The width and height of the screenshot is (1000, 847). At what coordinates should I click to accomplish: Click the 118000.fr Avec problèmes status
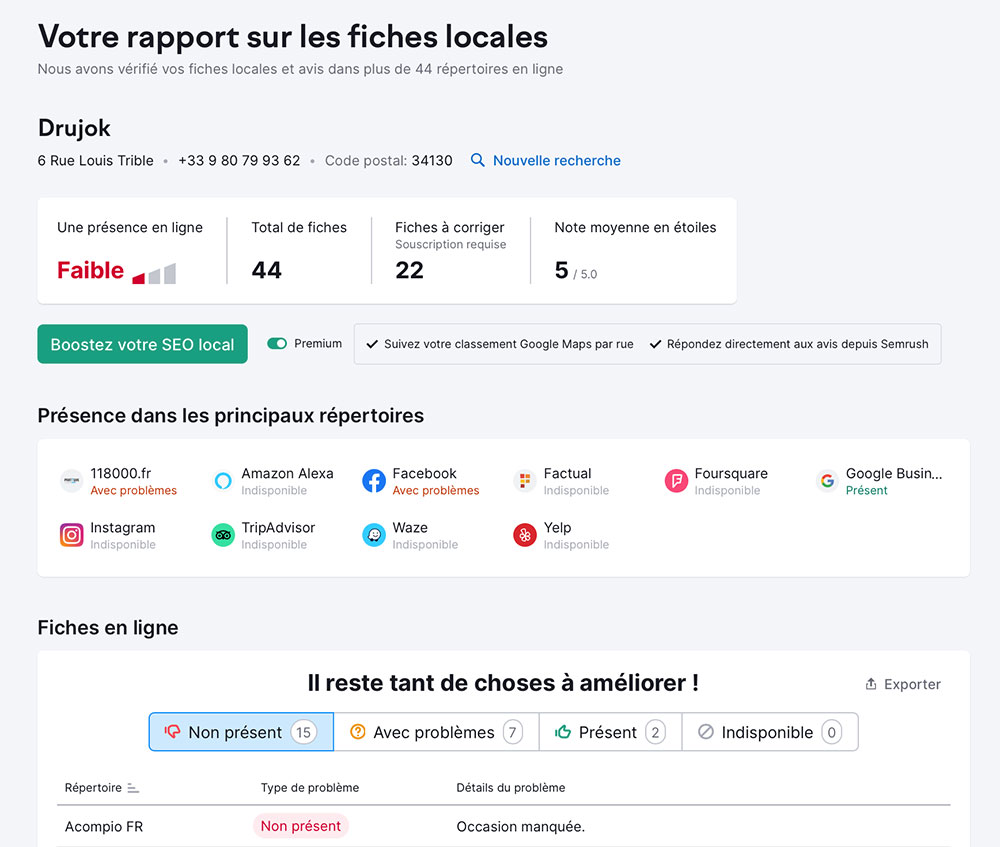click(x=133, y=490)
